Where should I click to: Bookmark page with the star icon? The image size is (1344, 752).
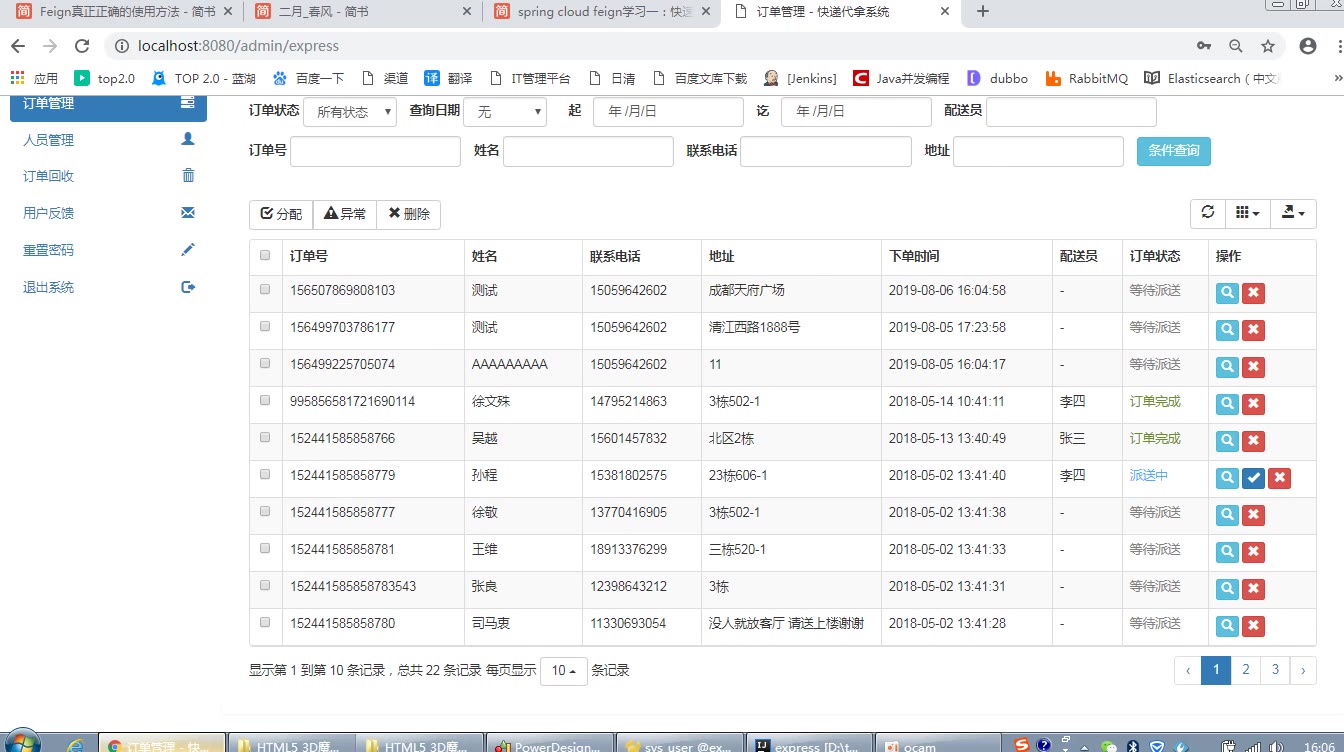click(x=1268, y=46)
